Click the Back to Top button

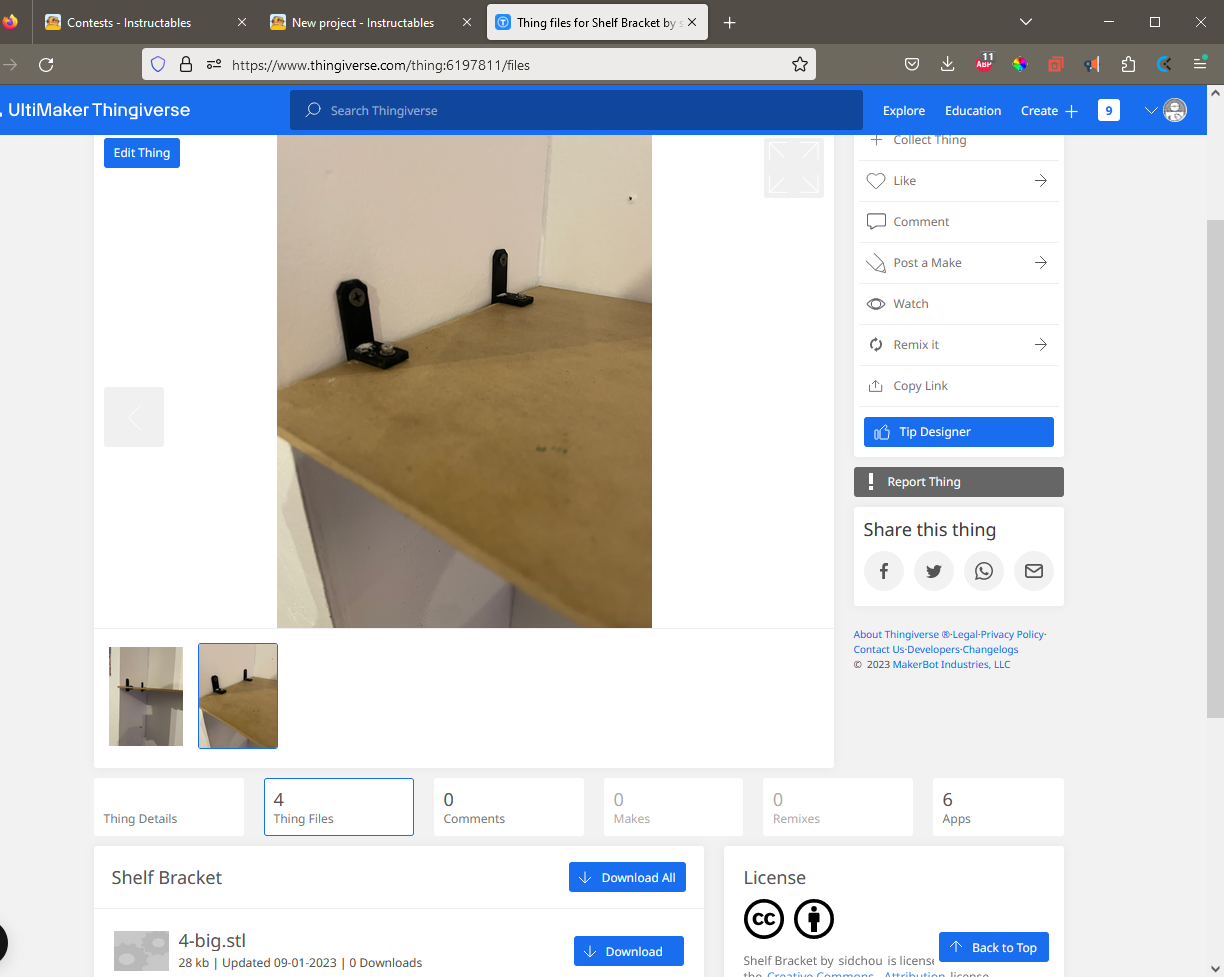point(994,947)
